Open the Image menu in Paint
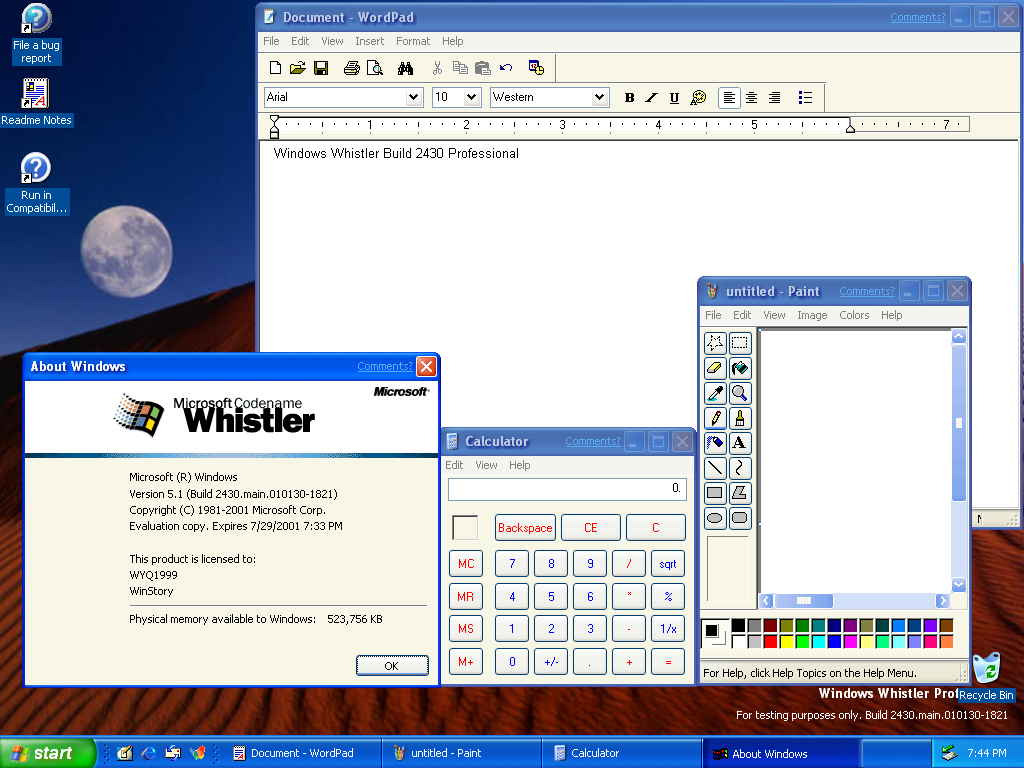 [x=811, y=315]
